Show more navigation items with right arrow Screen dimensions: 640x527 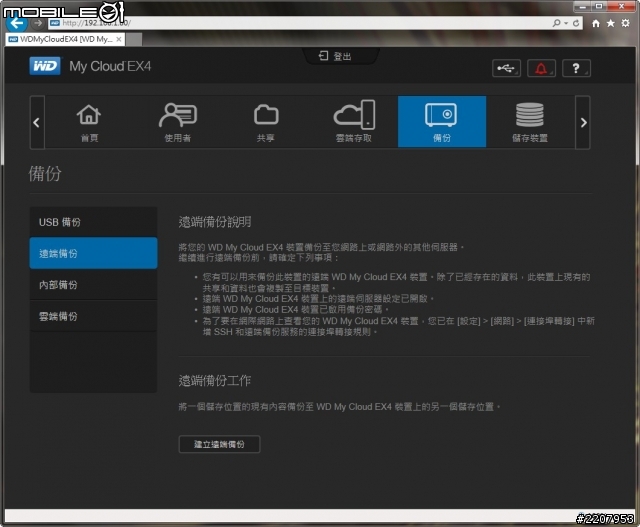(583, 122)
